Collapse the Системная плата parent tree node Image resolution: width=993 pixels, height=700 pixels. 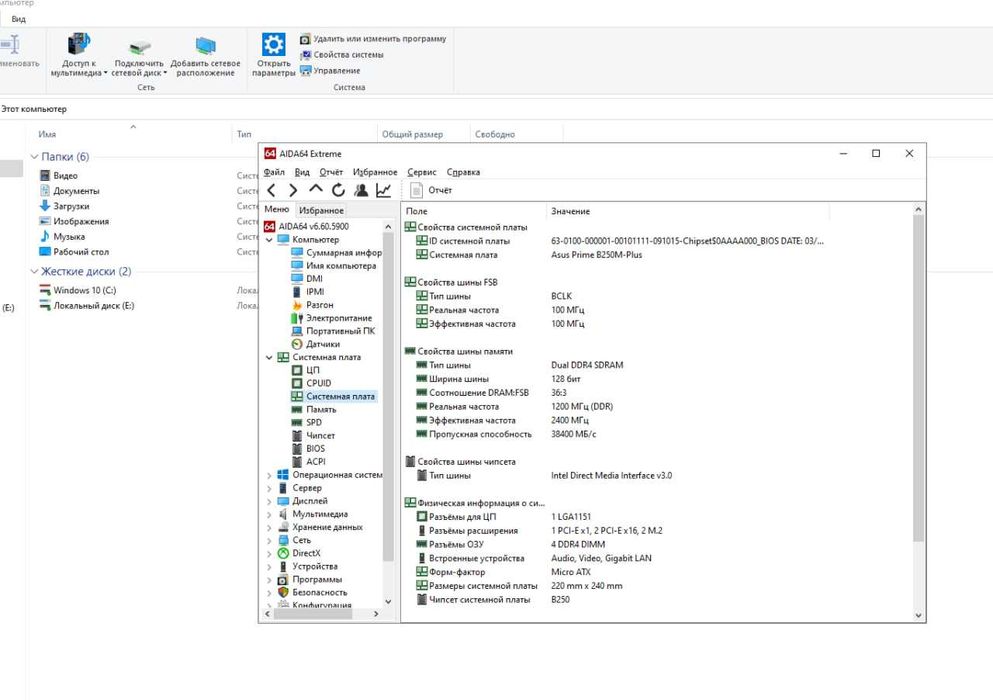coord(269,358)
